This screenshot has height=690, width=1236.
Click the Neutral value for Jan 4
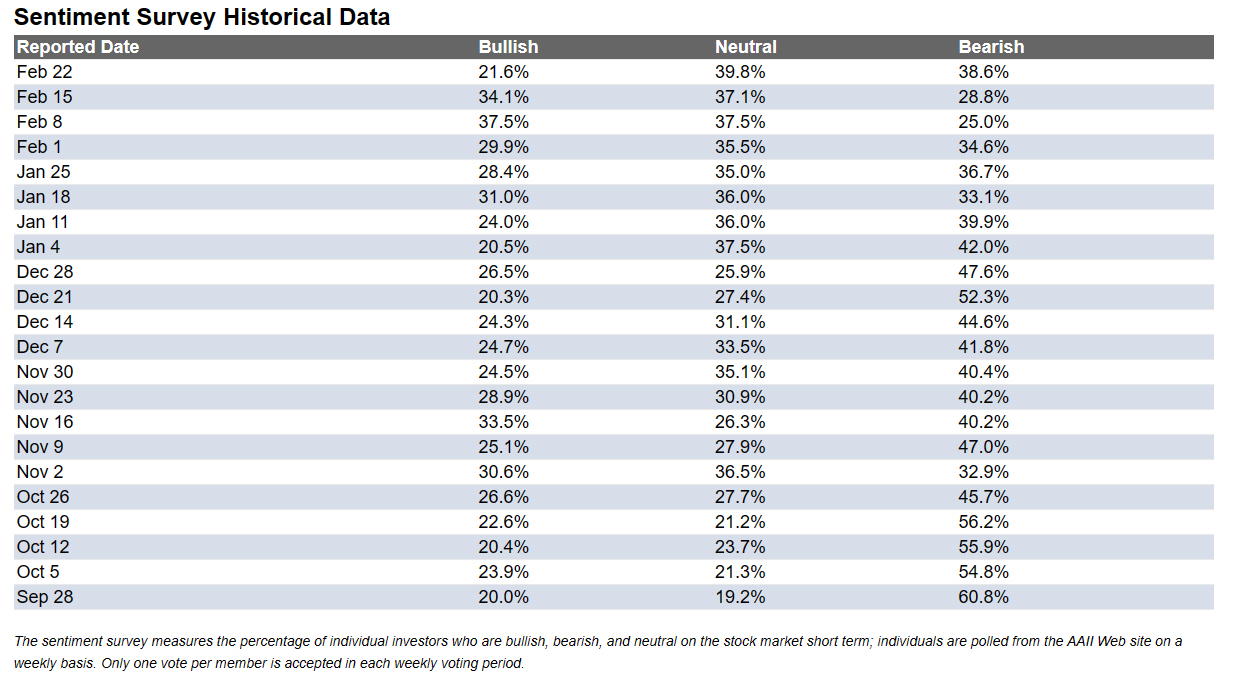point(740,247)
